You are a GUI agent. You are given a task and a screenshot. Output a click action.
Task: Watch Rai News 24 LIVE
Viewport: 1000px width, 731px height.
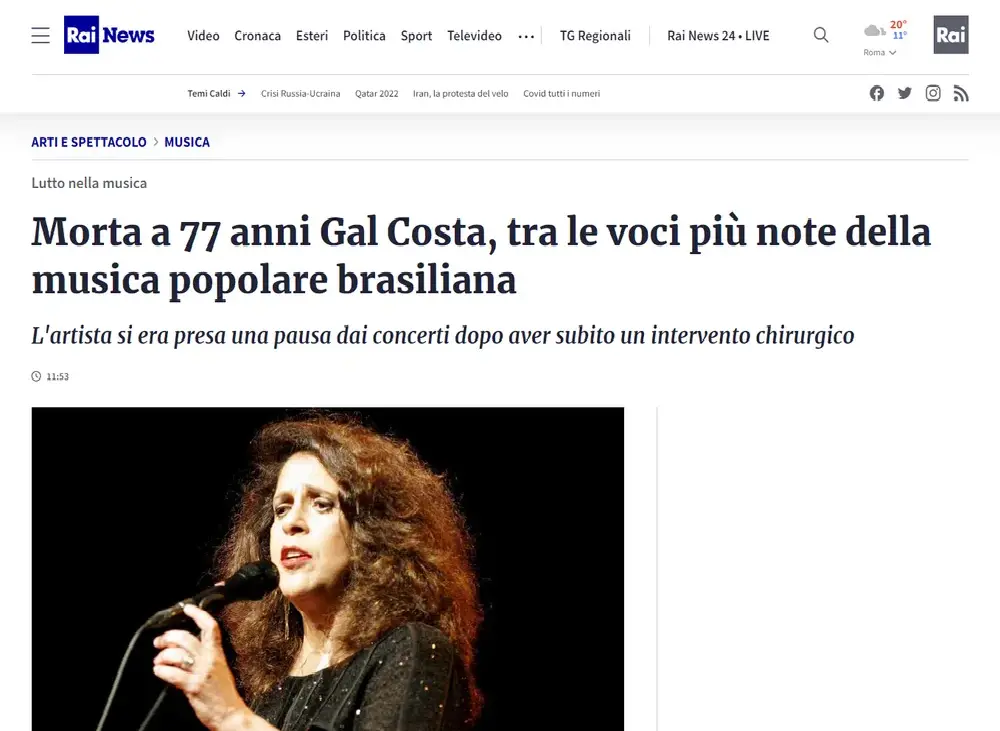click(x=718, y=36)
